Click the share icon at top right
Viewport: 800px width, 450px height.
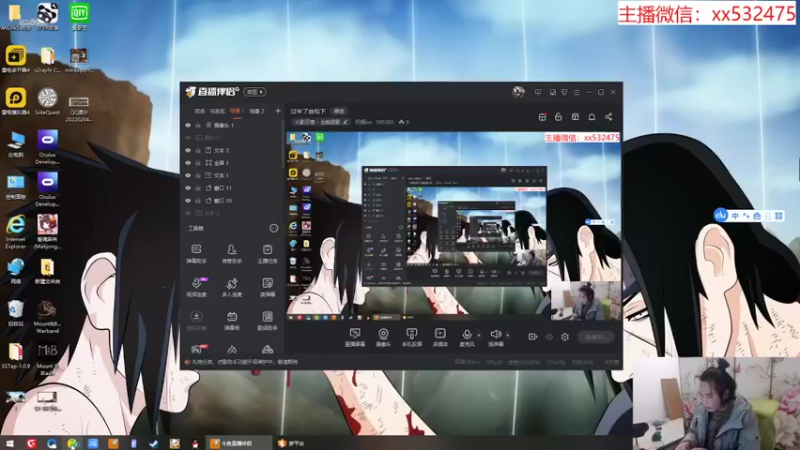pos(609,117)
